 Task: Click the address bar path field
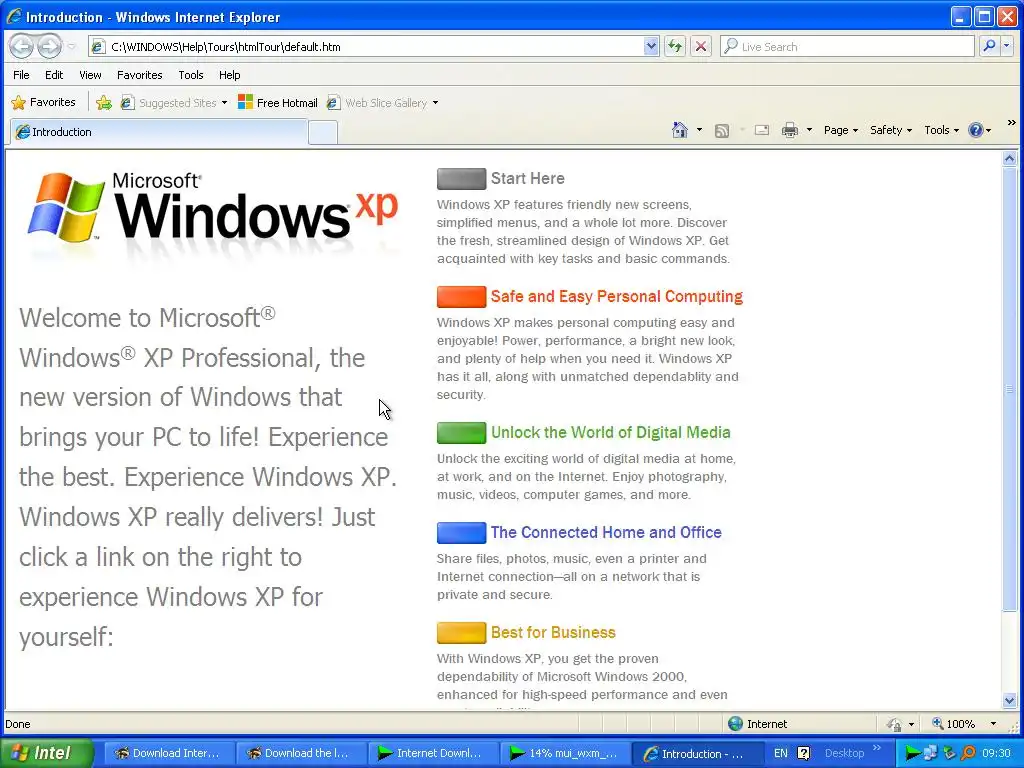click(364, 46)
